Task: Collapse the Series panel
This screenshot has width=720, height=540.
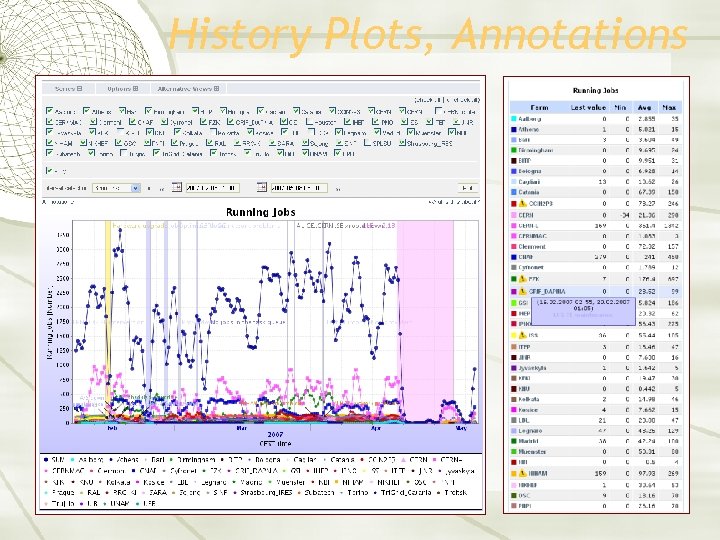Action: pos(79,89)
